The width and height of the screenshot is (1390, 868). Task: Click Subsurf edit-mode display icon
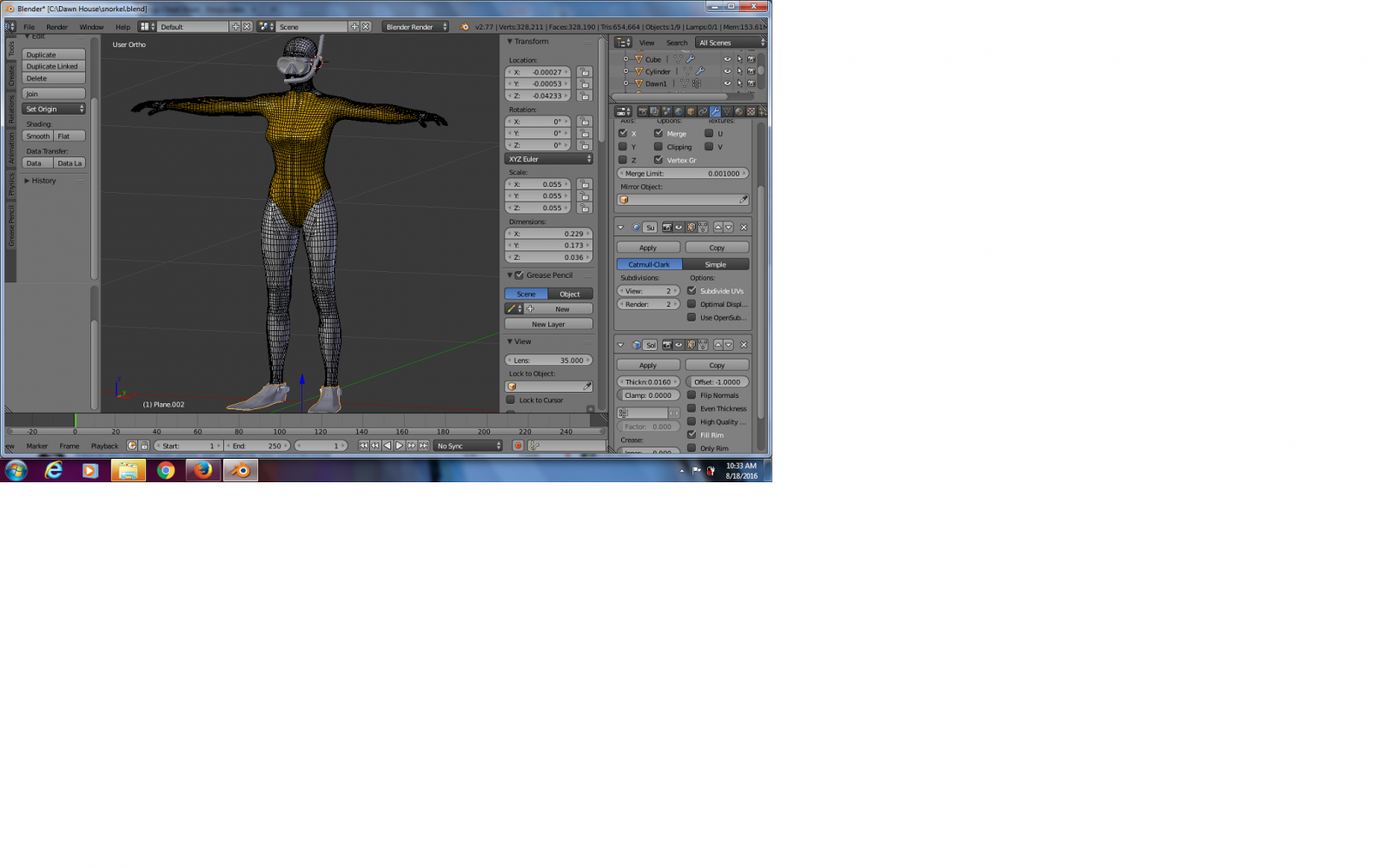pyautogui.click(x=691, y=227)
